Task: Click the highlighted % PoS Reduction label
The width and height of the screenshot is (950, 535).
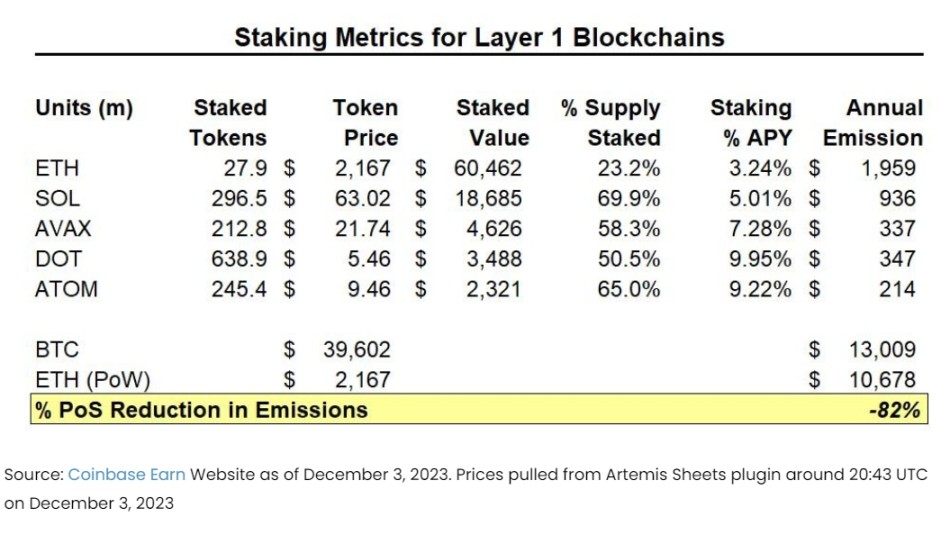Action: point(201,410)
